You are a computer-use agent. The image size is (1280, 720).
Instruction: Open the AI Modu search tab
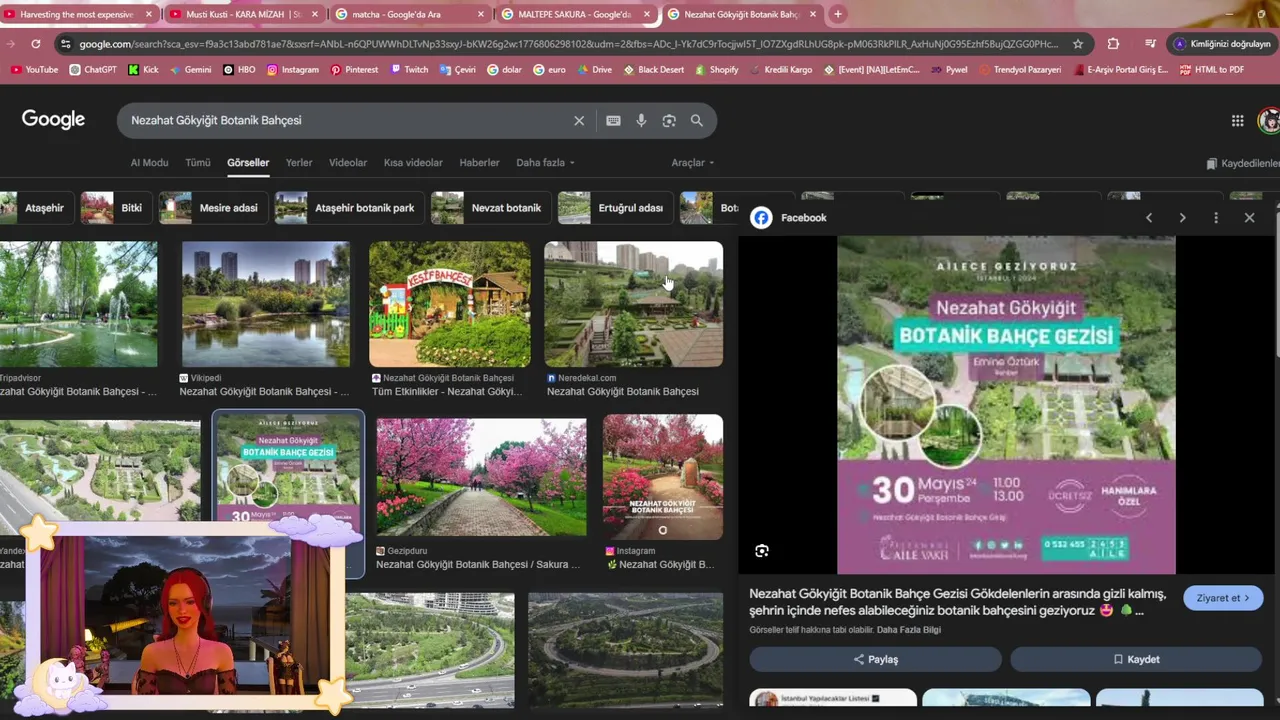(149, 163)
